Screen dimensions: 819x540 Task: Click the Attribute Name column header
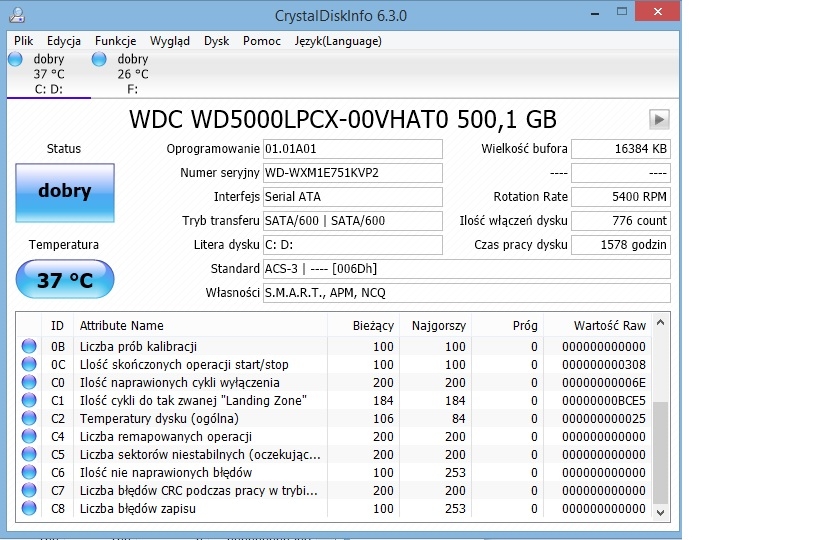coord(200,325)
